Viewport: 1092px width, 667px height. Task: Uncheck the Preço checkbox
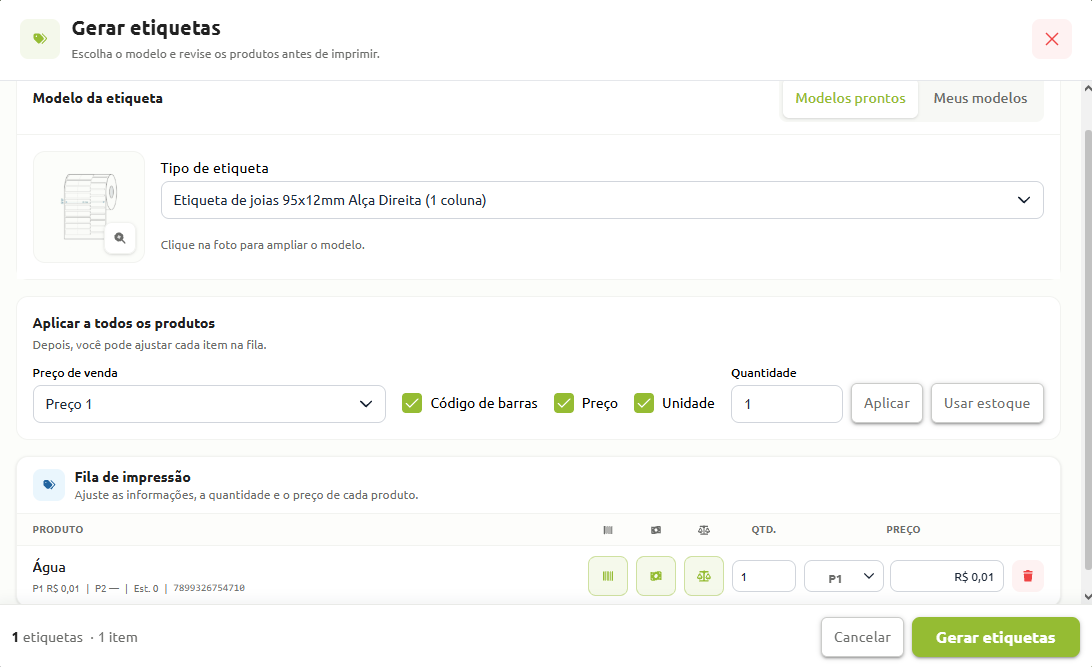tap(563, 403)
